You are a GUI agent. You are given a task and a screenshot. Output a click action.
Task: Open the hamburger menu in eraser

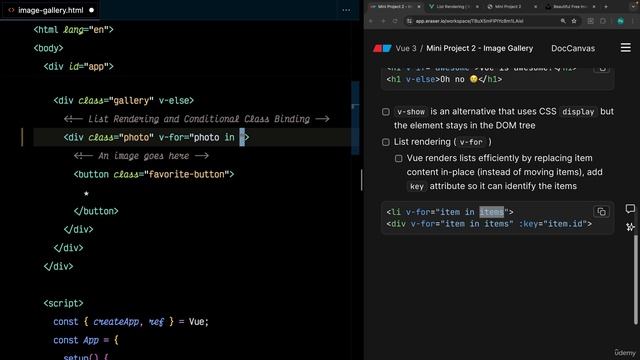tap(625, 48)
